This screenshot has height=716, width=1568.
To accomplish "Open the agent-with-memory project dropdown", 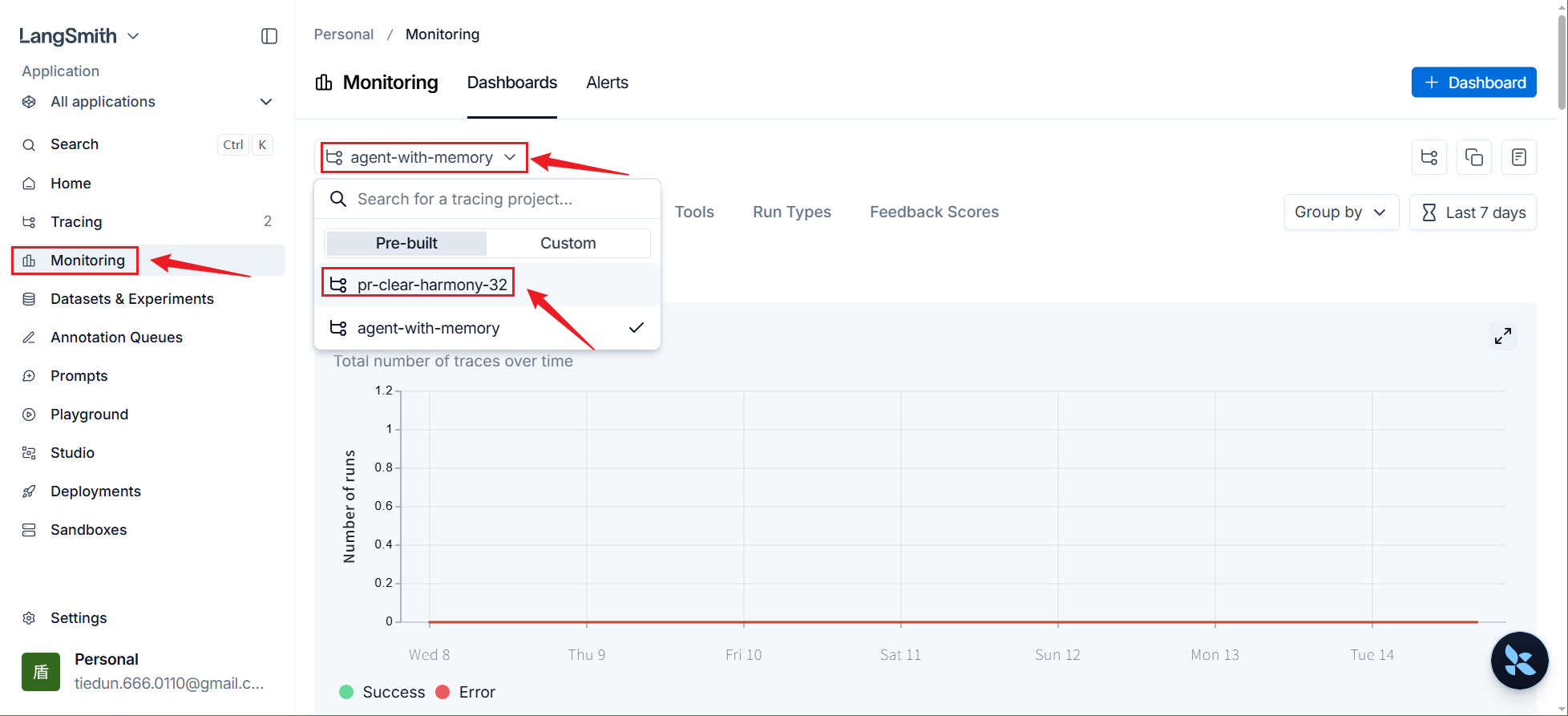I will (424, 157).
